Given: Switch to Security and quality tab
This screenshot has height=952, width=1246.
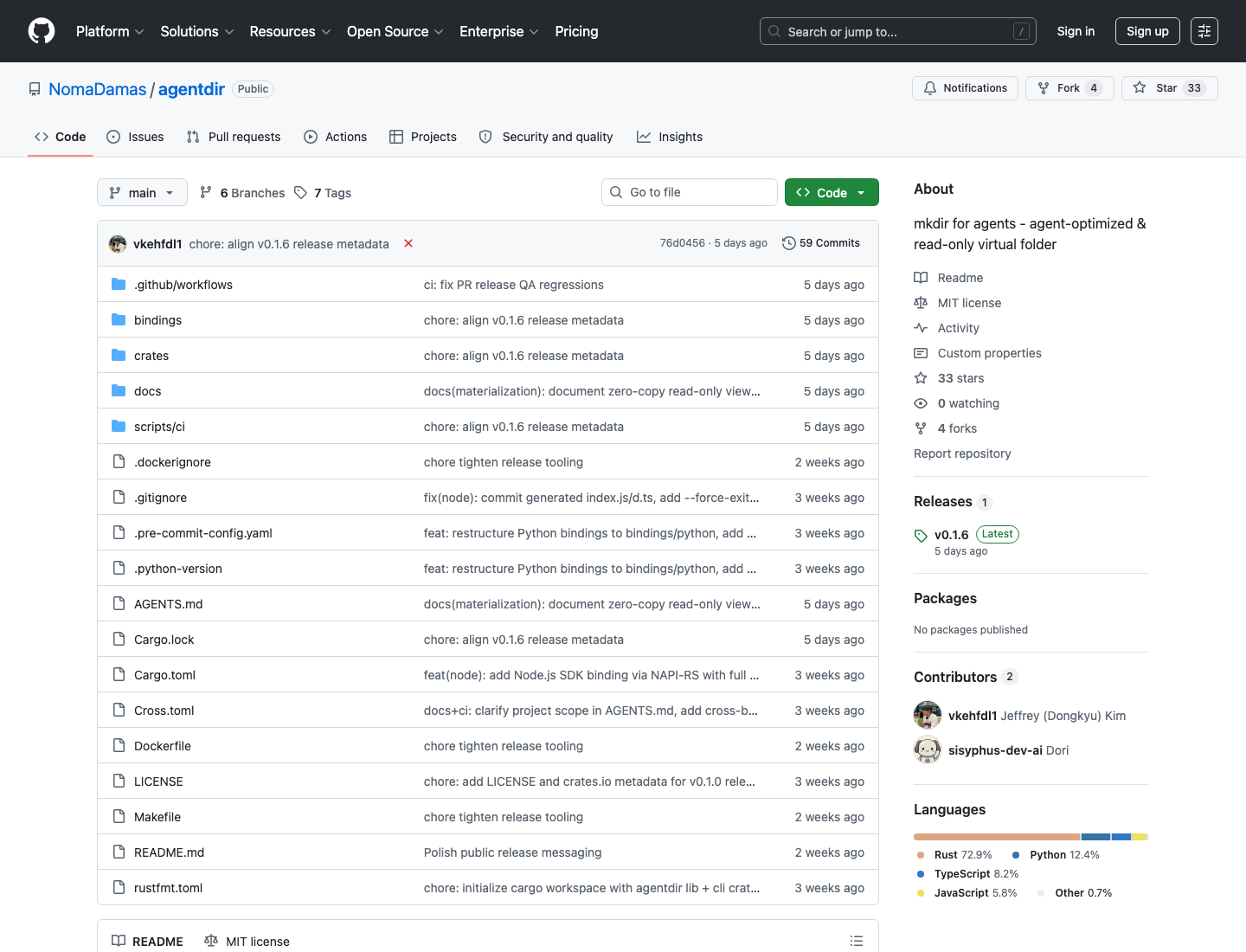Looking at the screenshot, I should [x=546, y=137].
